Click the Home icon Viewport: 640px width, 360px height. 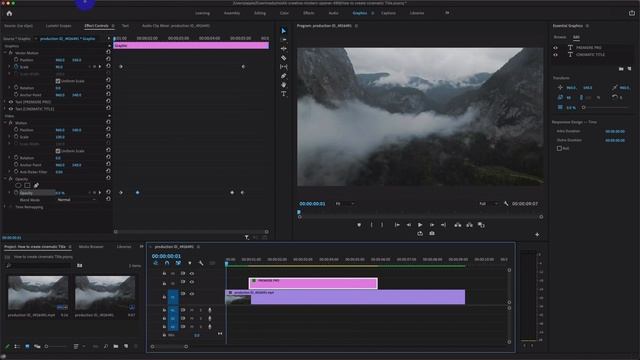tap(9, 13)
